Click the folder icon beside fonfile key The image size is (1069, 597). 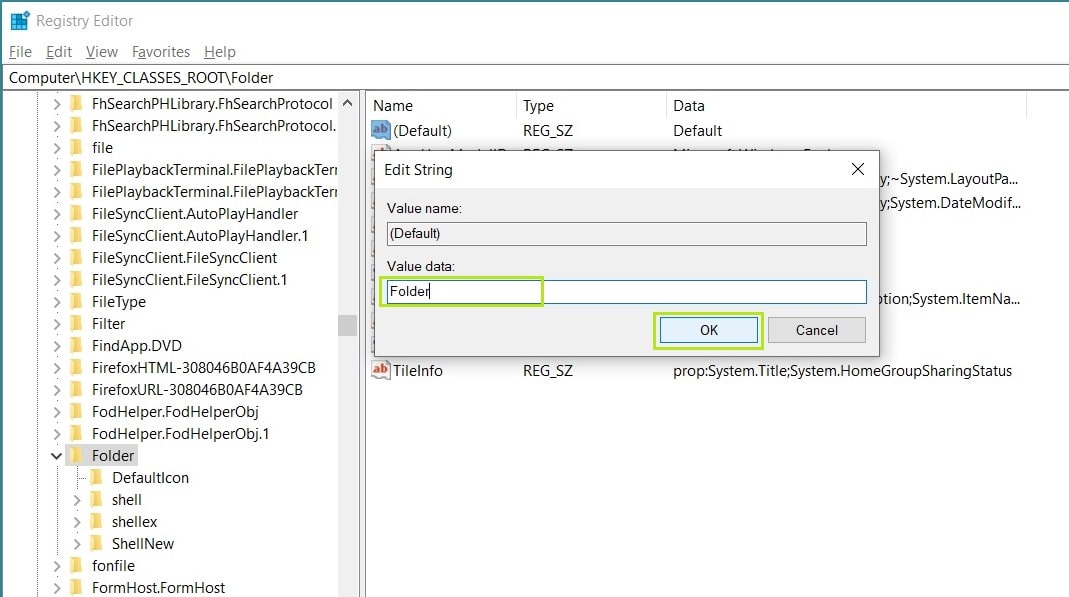(x=77, y=565)
